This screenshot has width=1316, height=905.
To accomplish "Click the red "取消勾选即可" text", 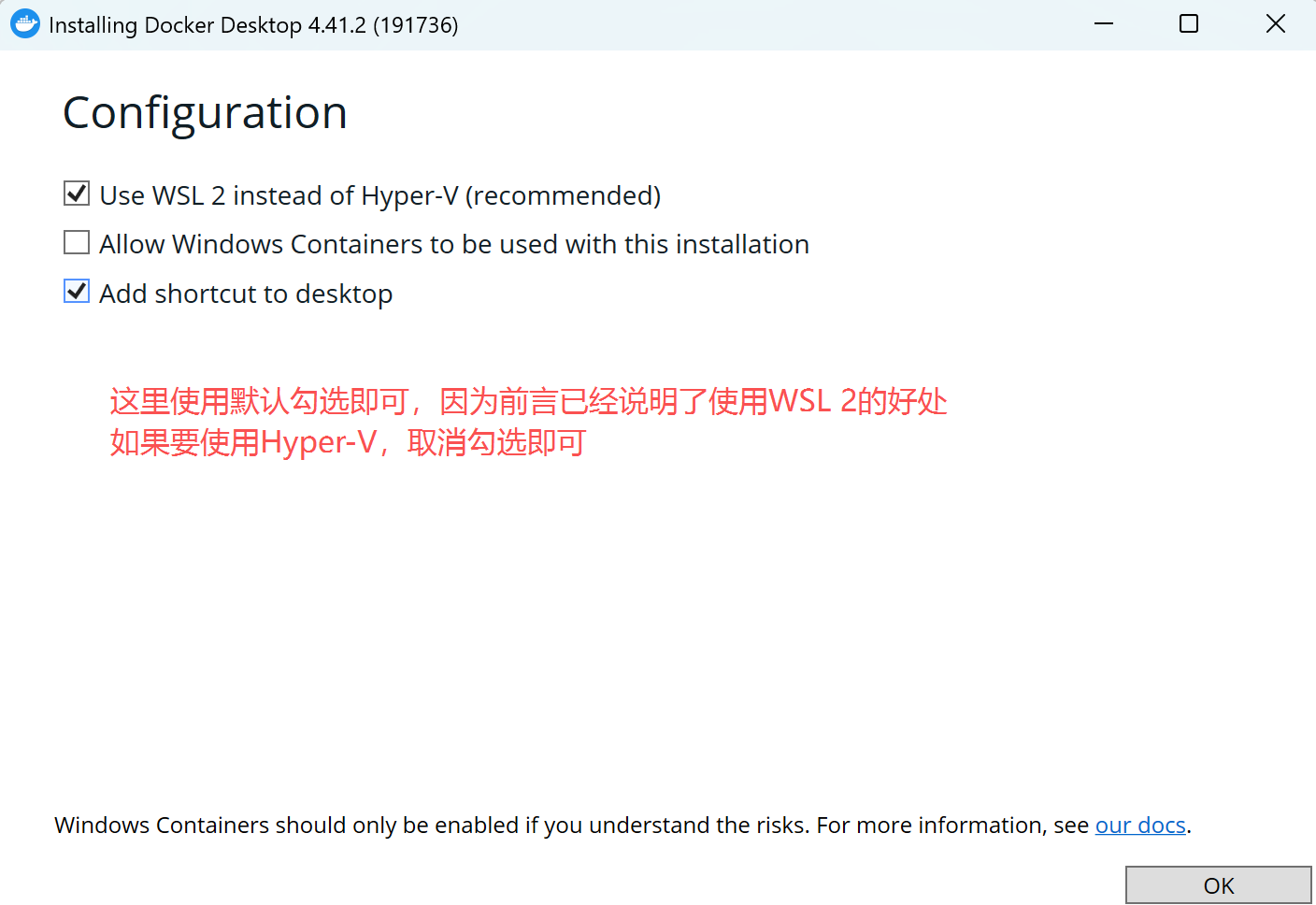I will [496, 442].
